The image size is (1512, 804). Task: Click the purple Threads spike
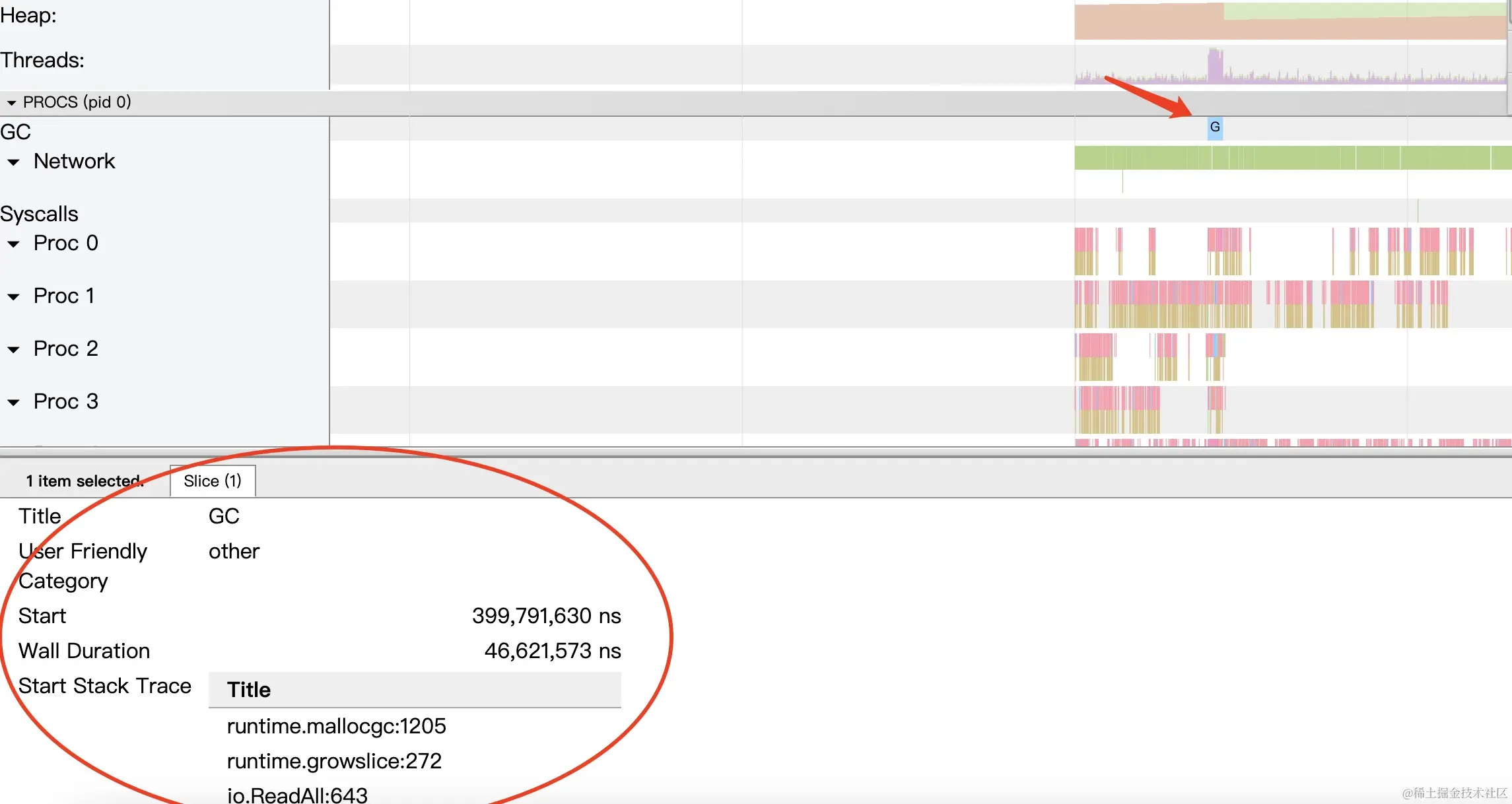coord(1215,65)
